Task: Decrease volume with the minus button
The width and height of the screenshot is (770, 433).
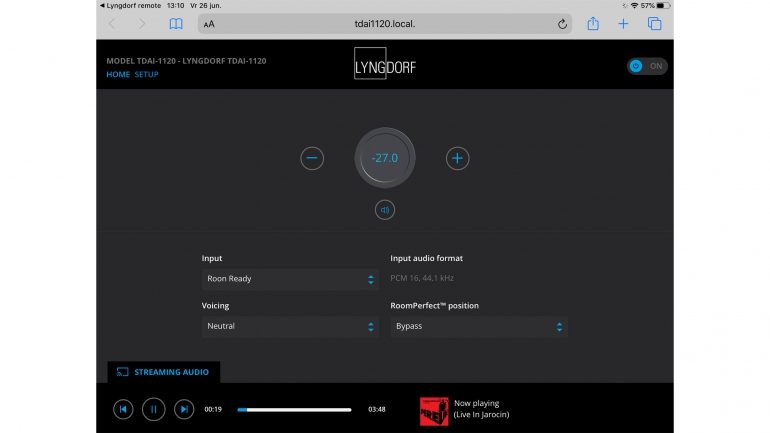Action: pyautogui.click(x=312, y=158)
